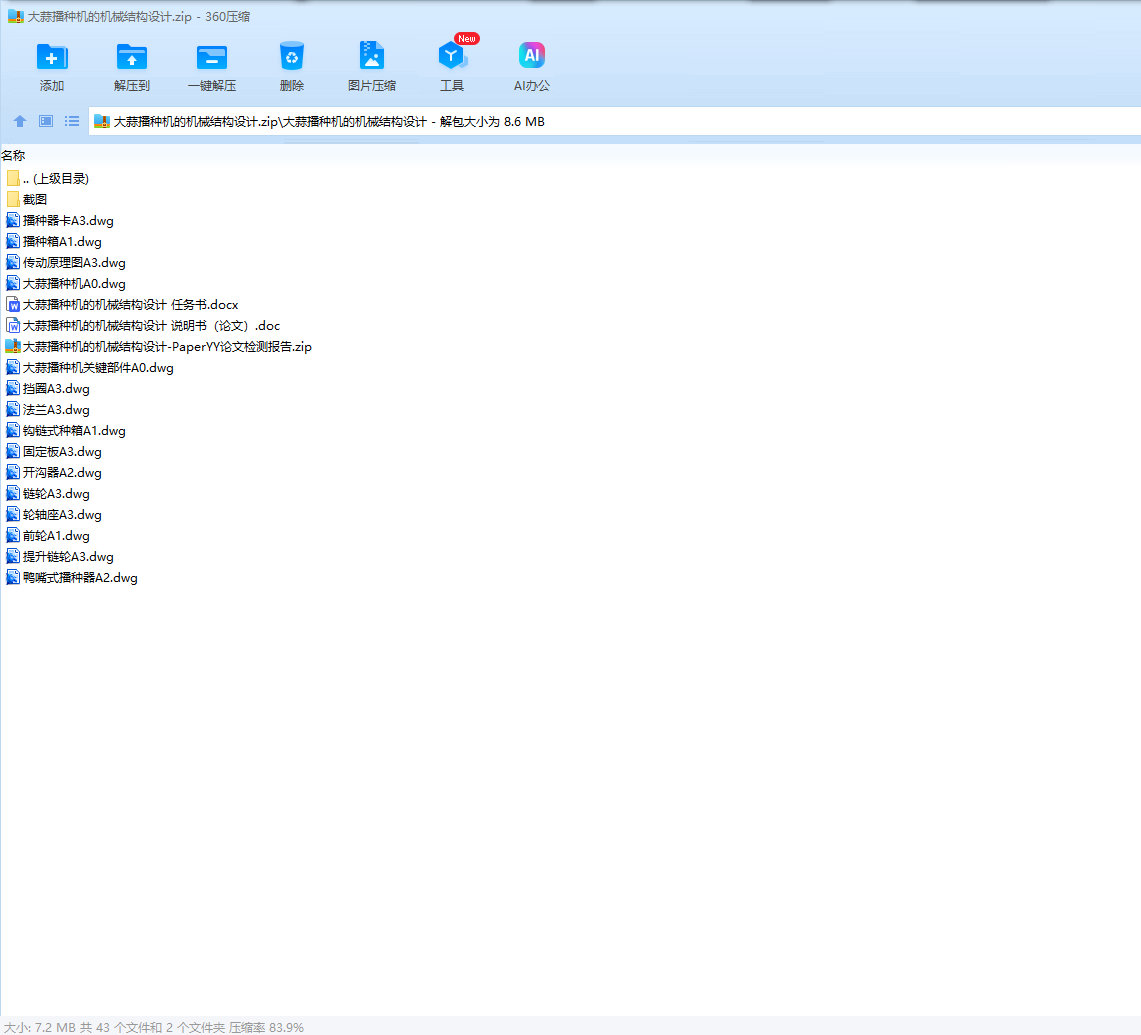Select 开沟器A2.dwg file
Image resolution: width=1141 pixels, height=1035 pixels.
click(x=54, y=474)
